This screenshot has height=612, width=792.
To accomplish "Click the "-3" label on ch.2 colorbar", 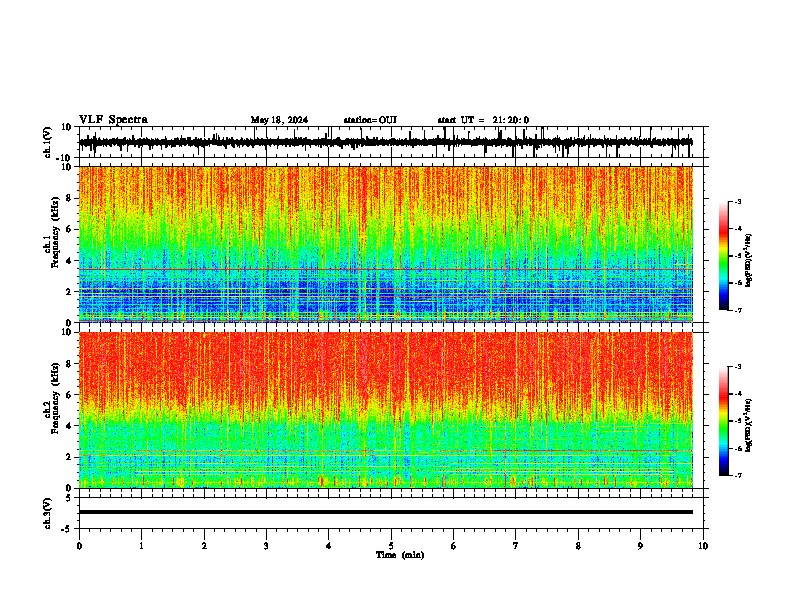I will click(x=737, y=367).
